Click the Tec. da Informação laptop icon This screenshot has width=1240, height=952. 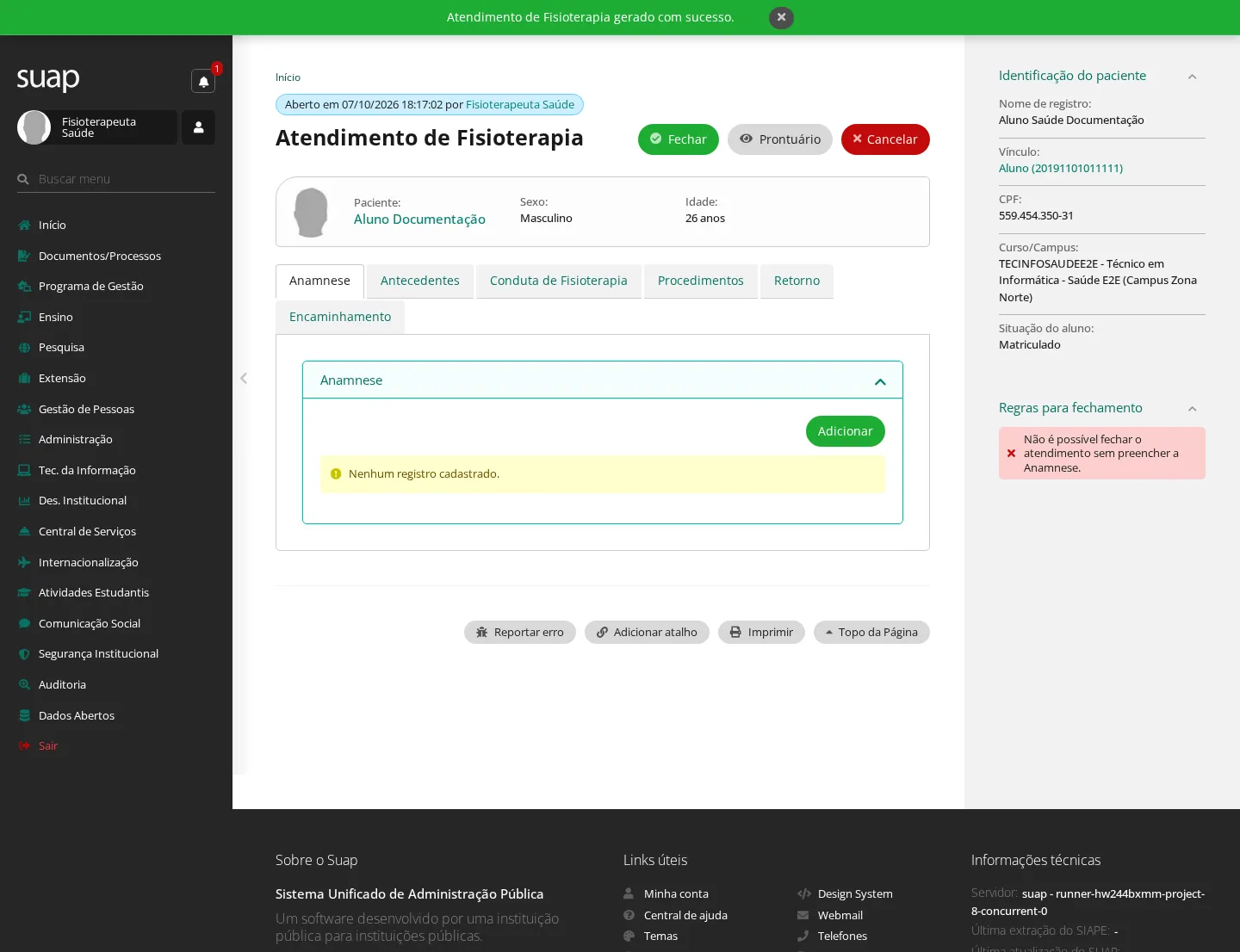(24, 470)
